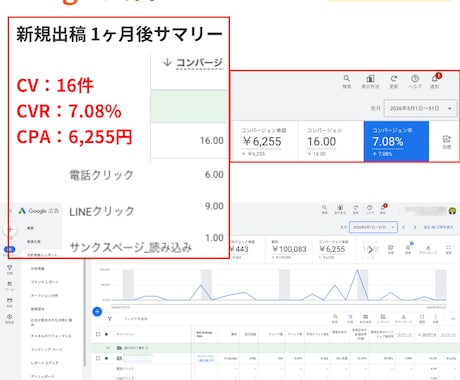
Task: Select the blue コンバージョン率 7.08% scorecard
Action: pos(396,141)
